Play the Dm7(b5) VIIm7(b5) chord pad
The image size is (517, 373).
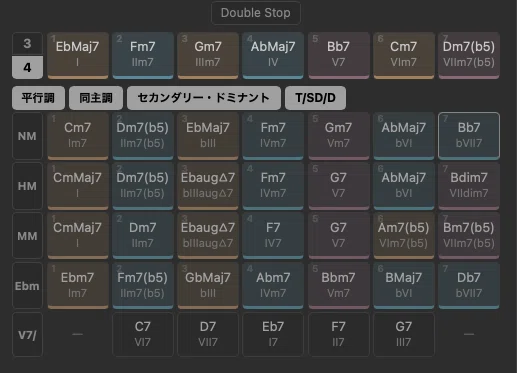(469, 55)
